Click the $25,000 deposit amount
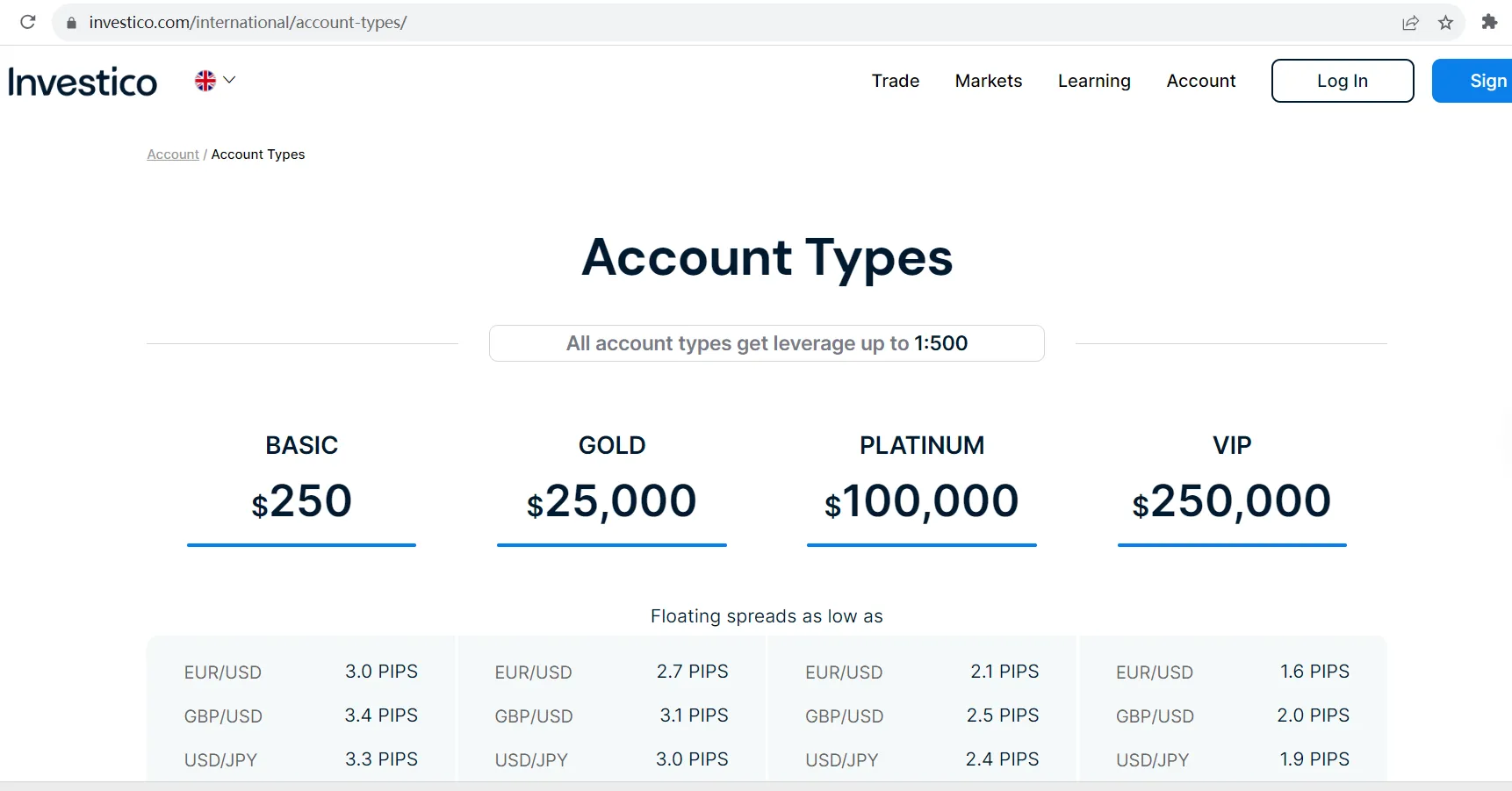This screenshot has width=1512, height=791. pos(612,502)
